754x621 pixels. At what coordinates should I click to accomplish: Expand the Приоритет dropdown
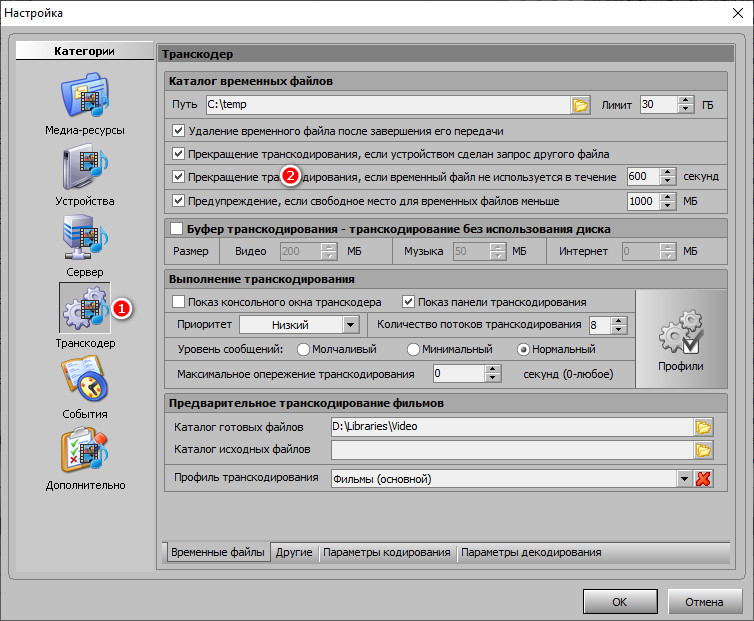coord(349,325)
